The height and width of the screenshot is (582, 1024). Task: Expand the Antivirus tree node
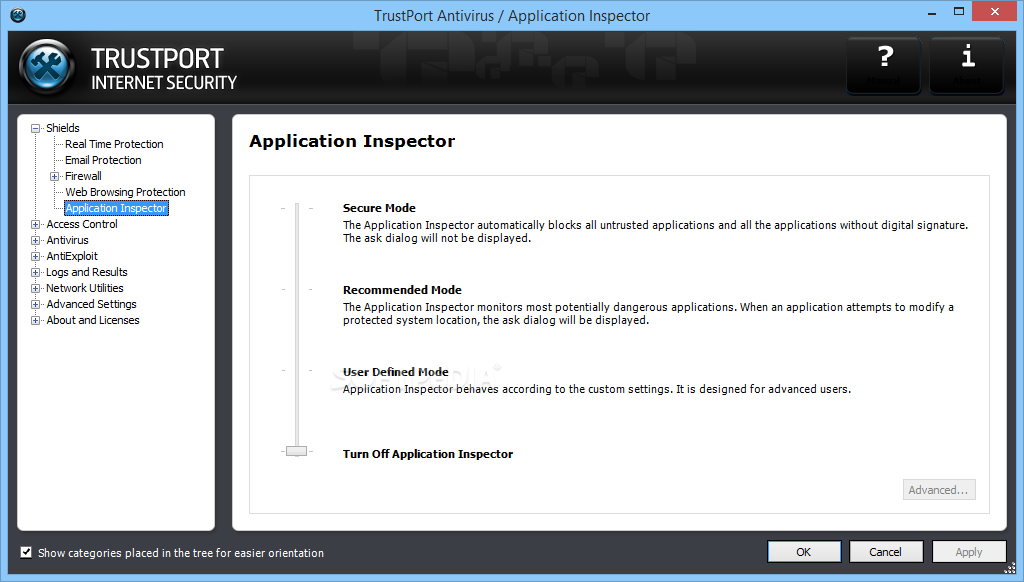point(36,240)
